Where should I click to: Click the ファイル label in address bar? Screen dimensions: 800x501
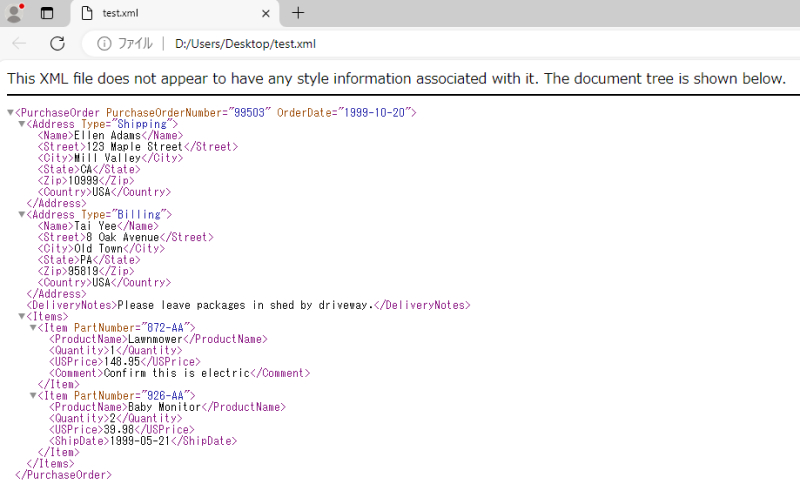[135, 44]
